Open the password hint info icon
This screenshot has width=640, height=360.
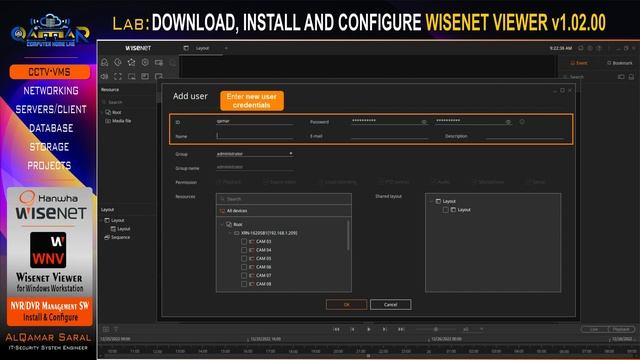(522, 122)
